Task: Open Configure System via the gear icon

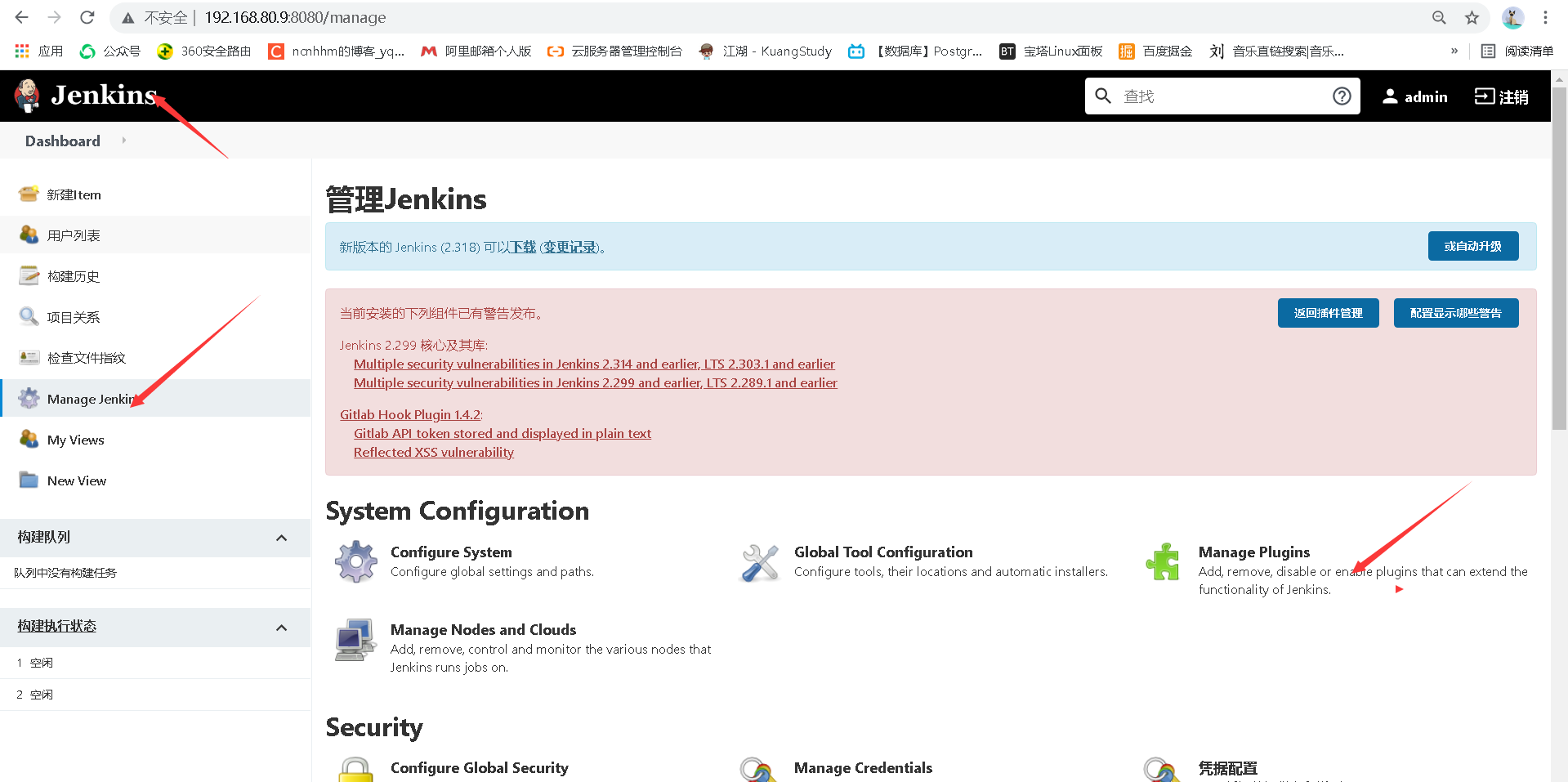Action: coord(355,561)
